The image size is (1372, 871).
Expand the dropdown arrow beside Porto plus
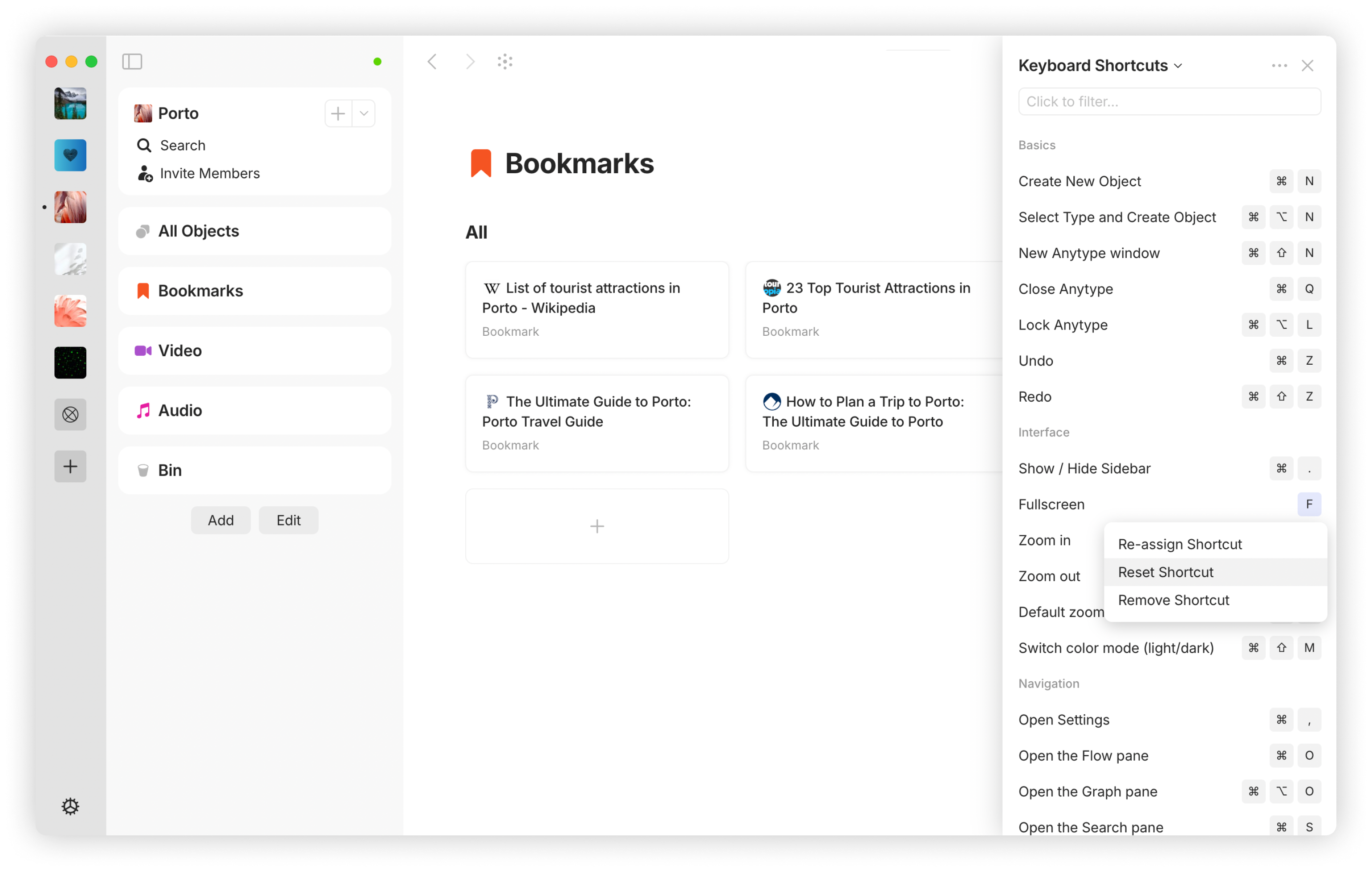364,114
